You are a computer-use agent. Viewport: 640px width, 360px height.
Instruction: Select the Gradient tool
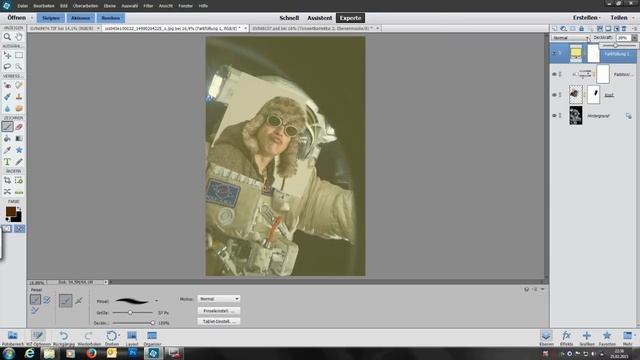pyautogui.click(x=19, y=138)
